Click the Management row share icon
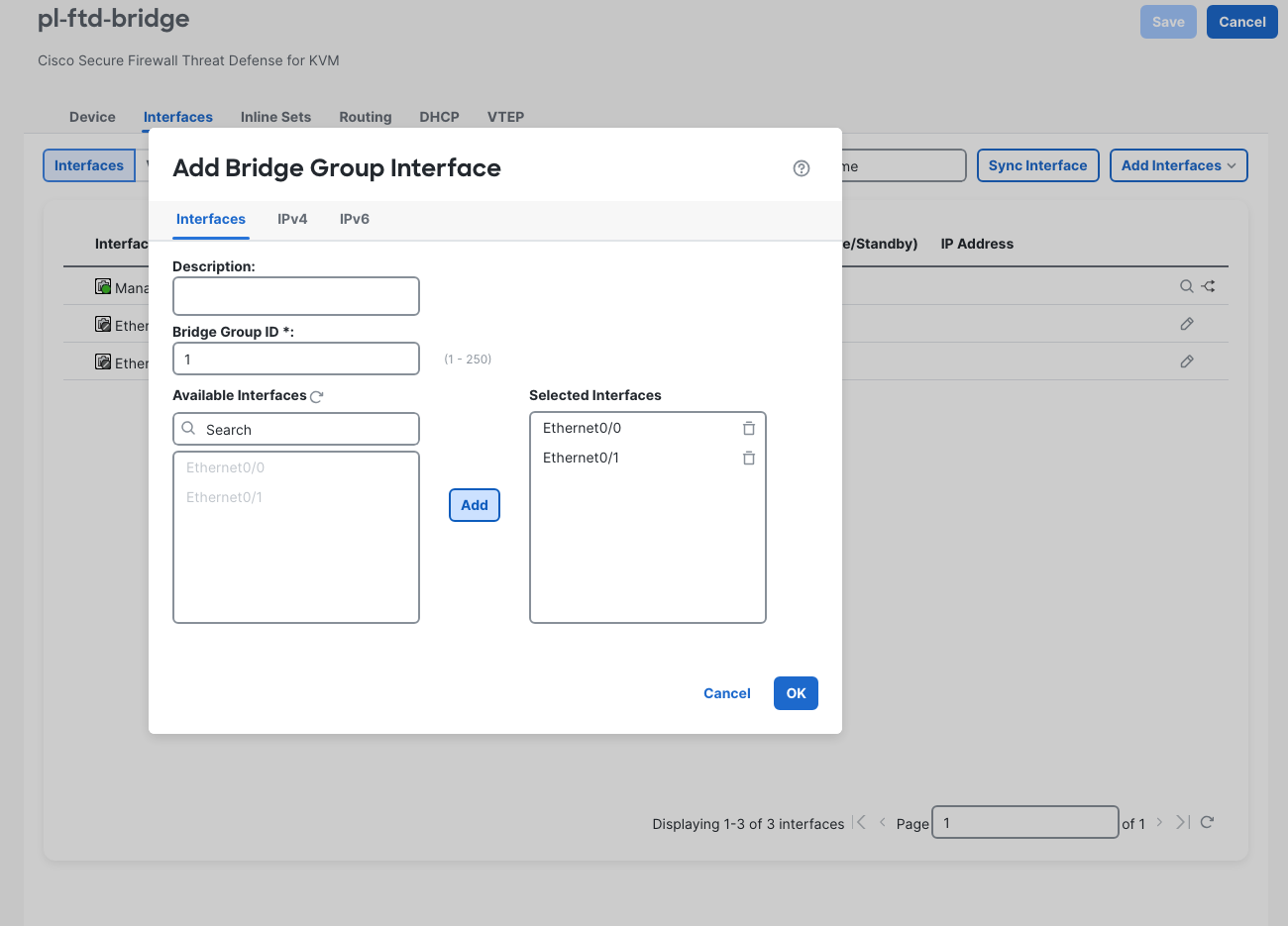This screenshot has height=926, width=1288. tap(1209, 286)
